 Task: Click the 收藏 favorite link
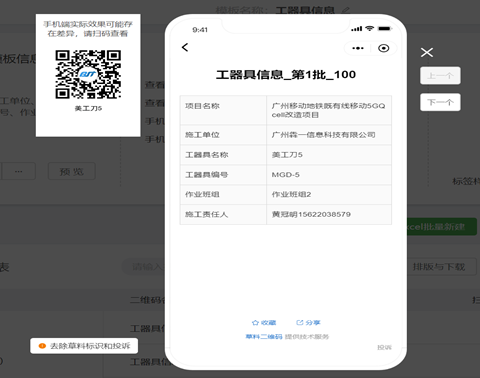(x=264, y=323)
